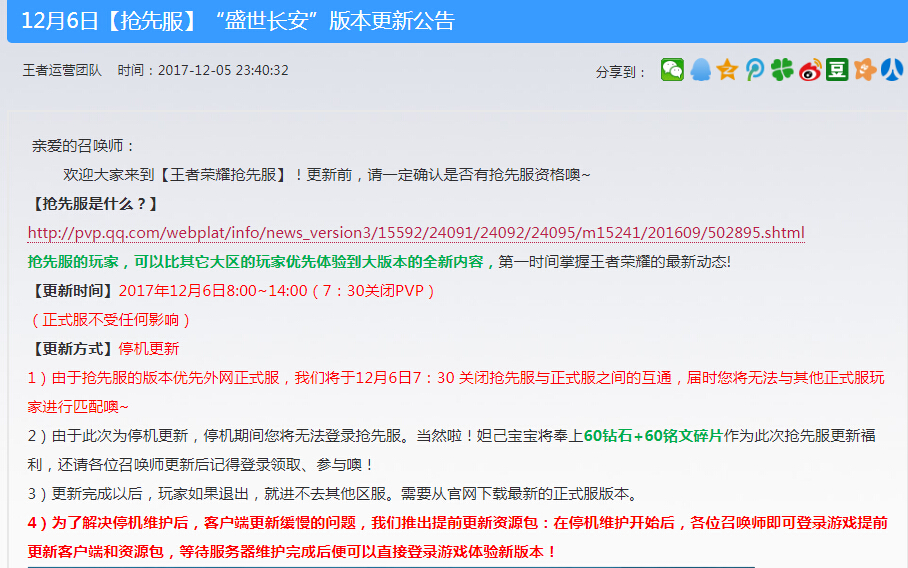Click the green four-leaf clover share icon
Image resolution: width=908 pixels, height=568 pixels.
click(x=782, y=70)
